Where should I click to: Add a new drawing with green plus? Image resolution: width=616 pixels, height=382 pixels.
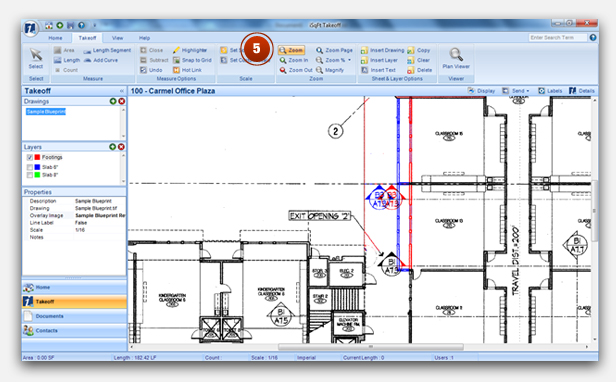point(113,101)
